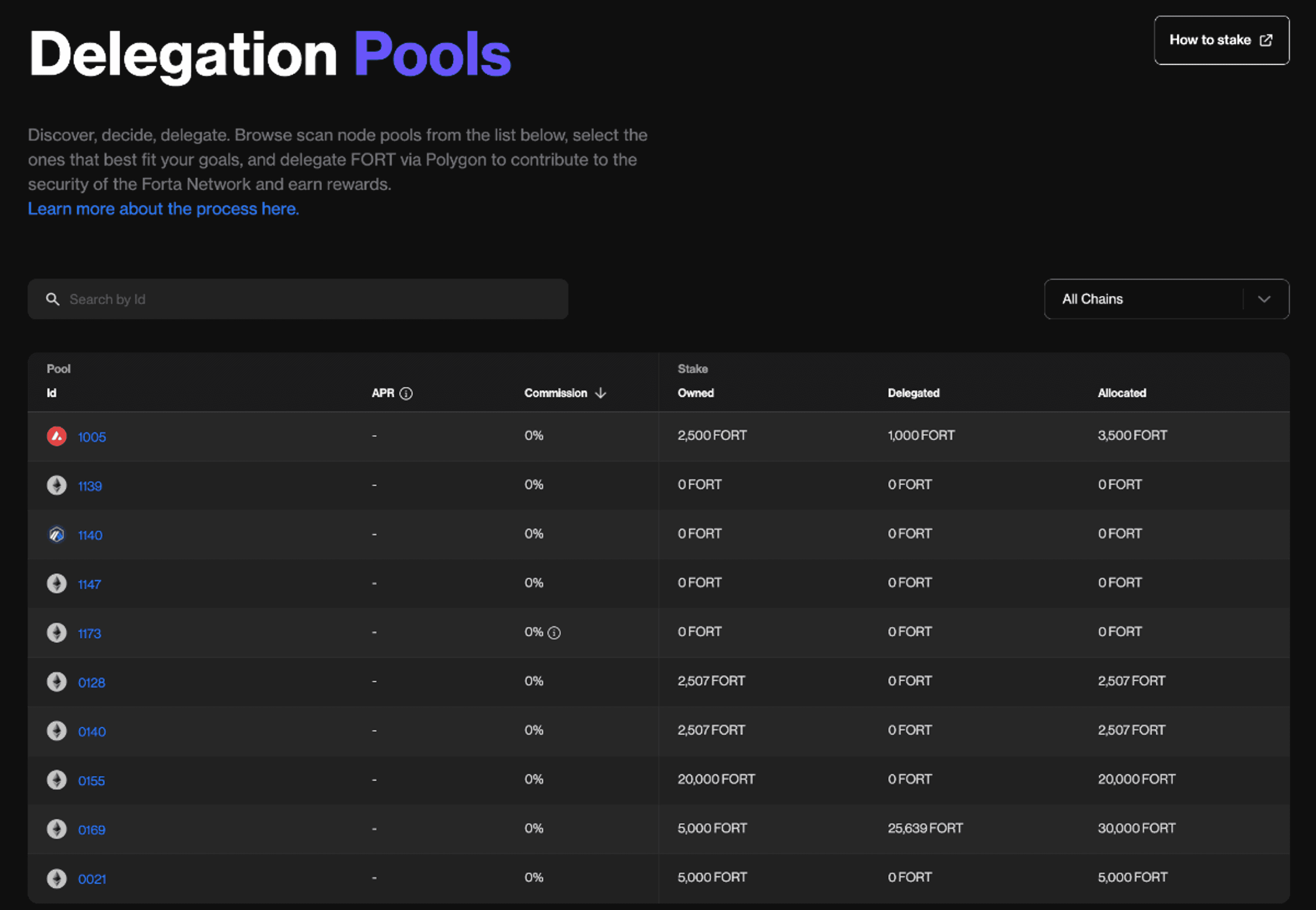Click the APR info icon in header
The height and width of the screenshot is (910, 1316).
[x=406, y=394]
